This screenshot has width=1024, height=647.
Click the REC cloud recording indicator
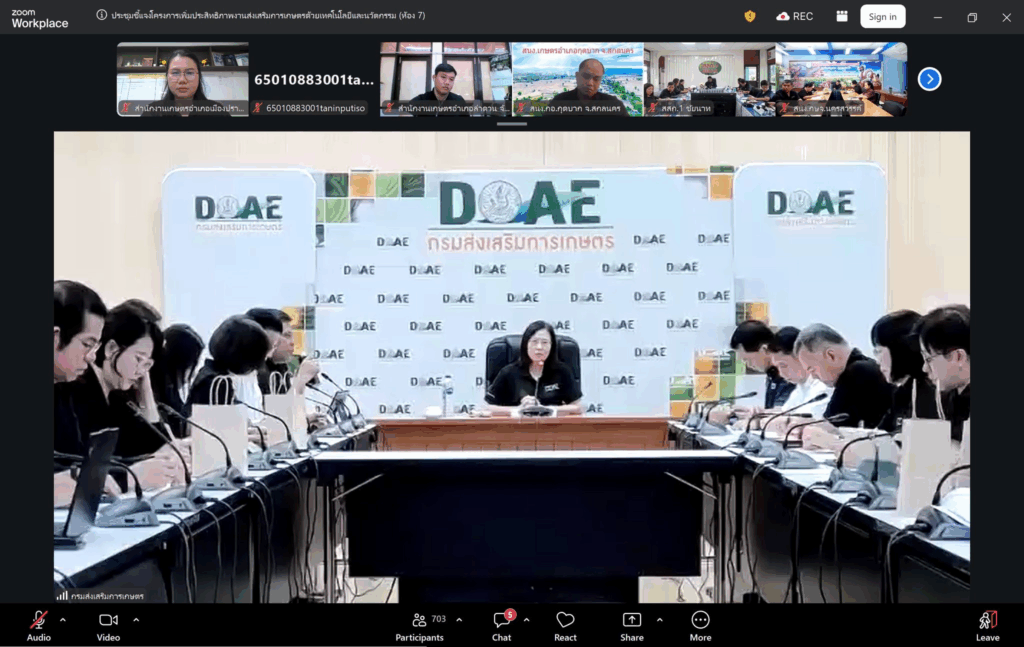(x=794, y=16)
